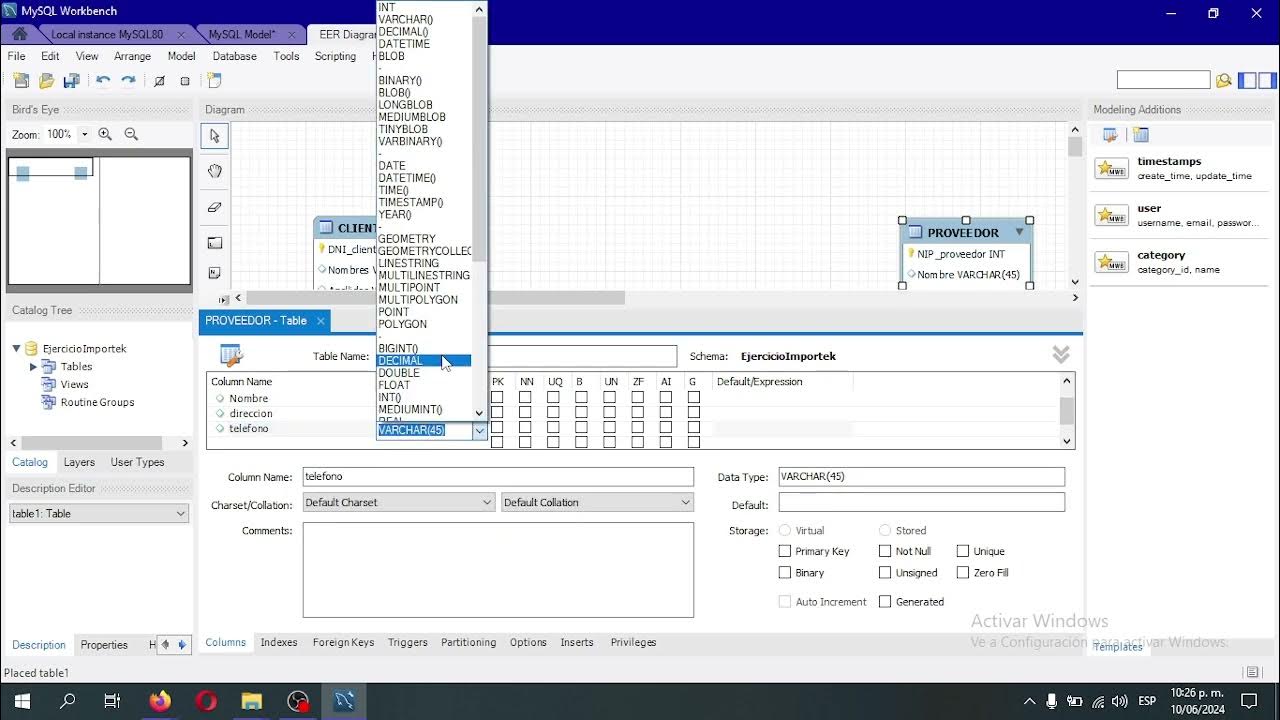
Task: Check NN box for Nombre row
Action: (525, 397)
